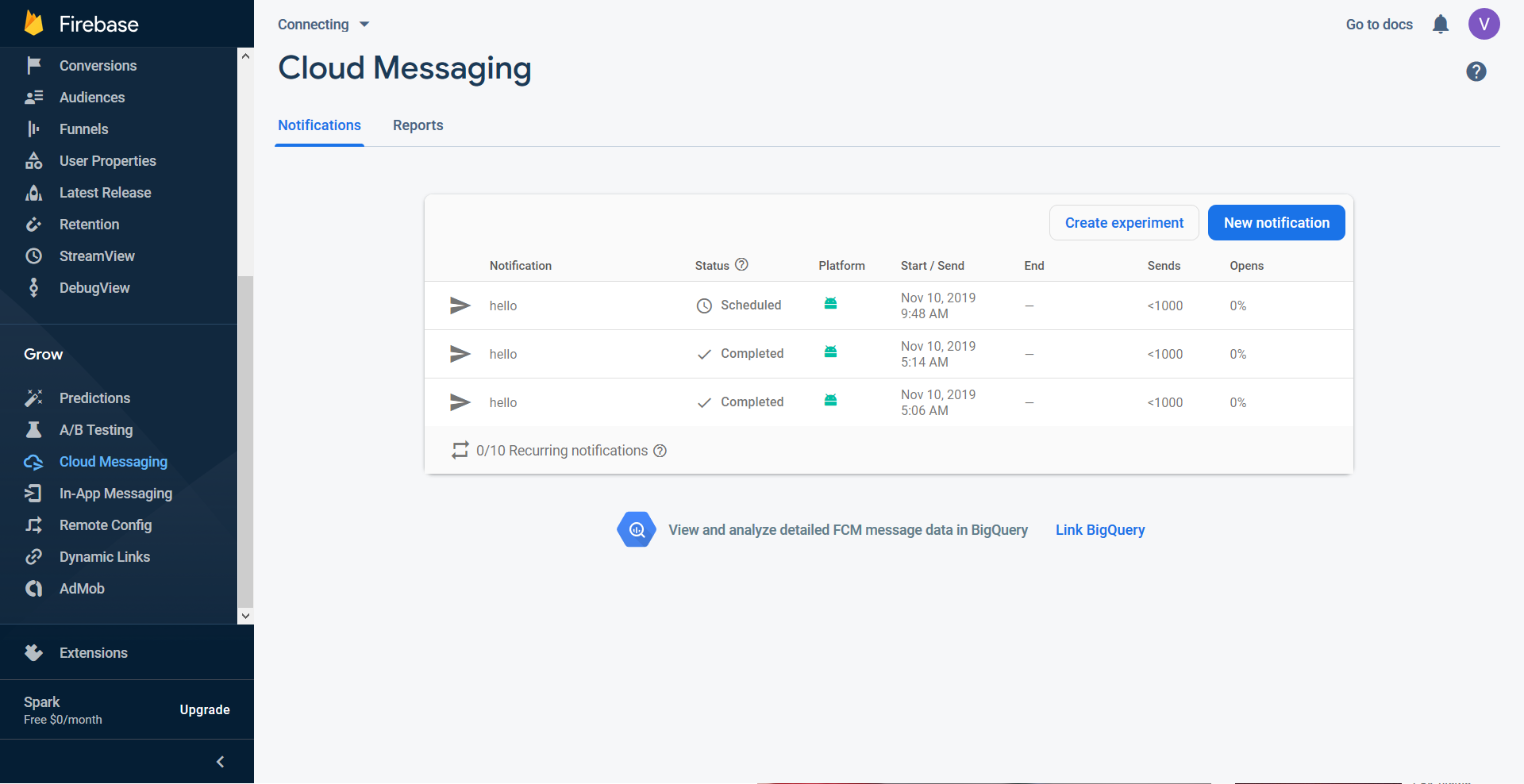Click the Predictions magic wand icon

[x=33, y=398]
